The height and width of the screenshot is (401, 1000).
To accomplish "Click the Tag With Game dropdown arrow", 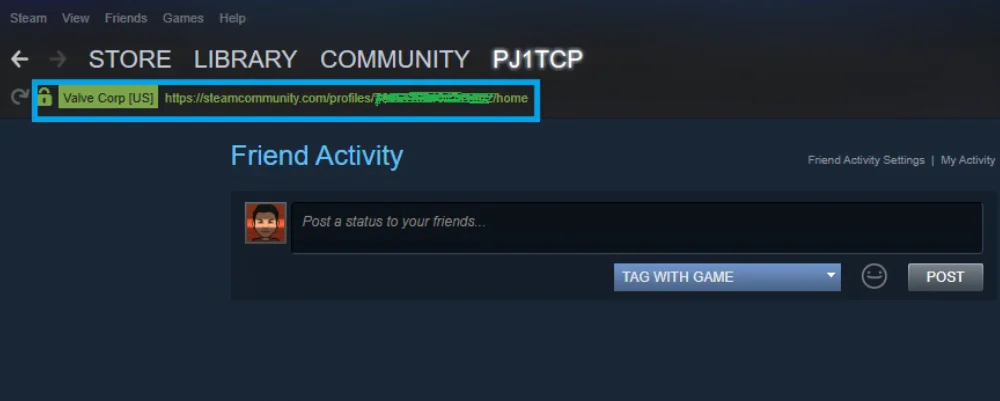I will point(830,275).
